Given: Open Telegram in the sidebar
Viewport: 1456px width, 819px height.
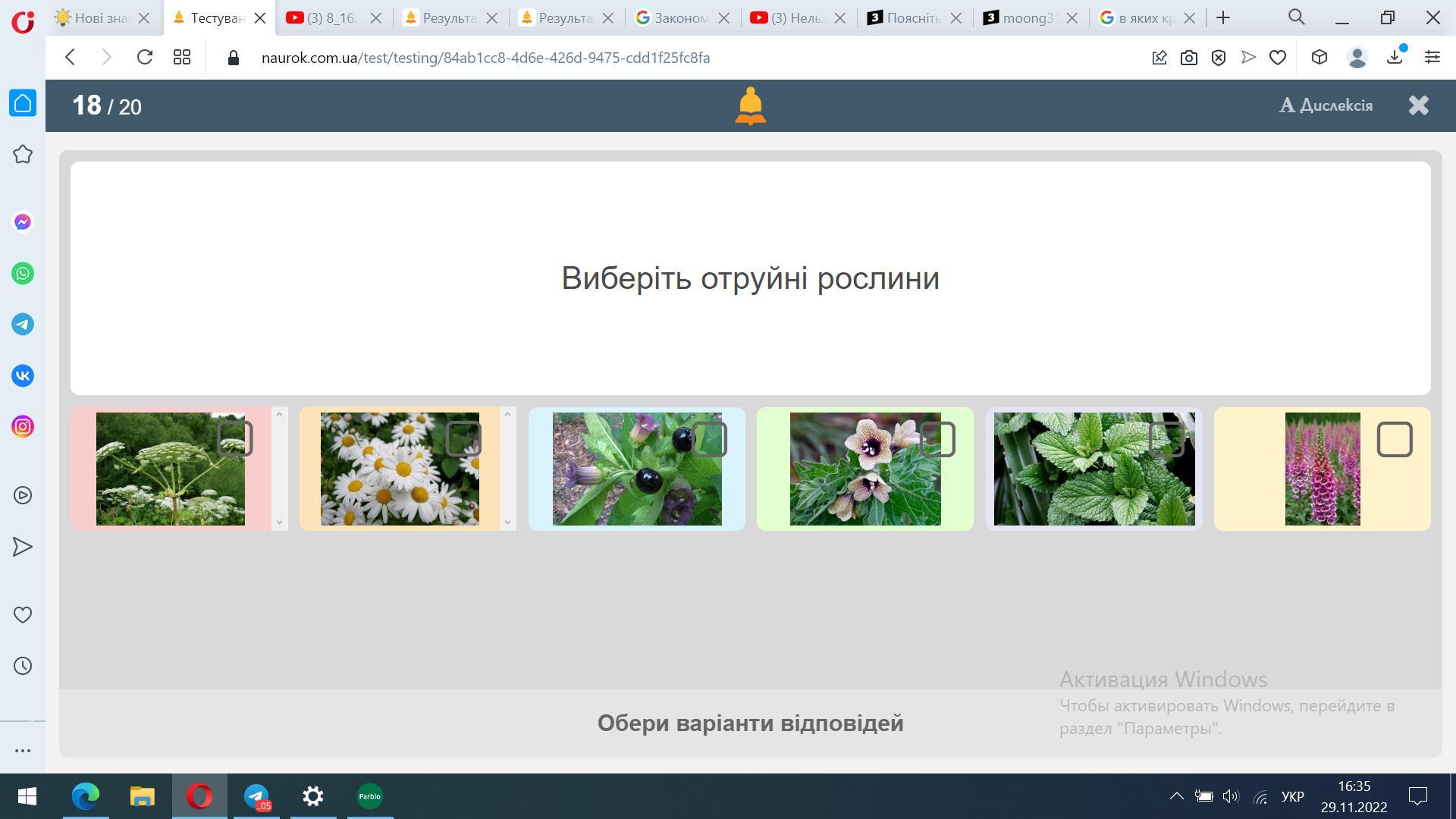Looking at the screenshot, I should tap(23, 325).
